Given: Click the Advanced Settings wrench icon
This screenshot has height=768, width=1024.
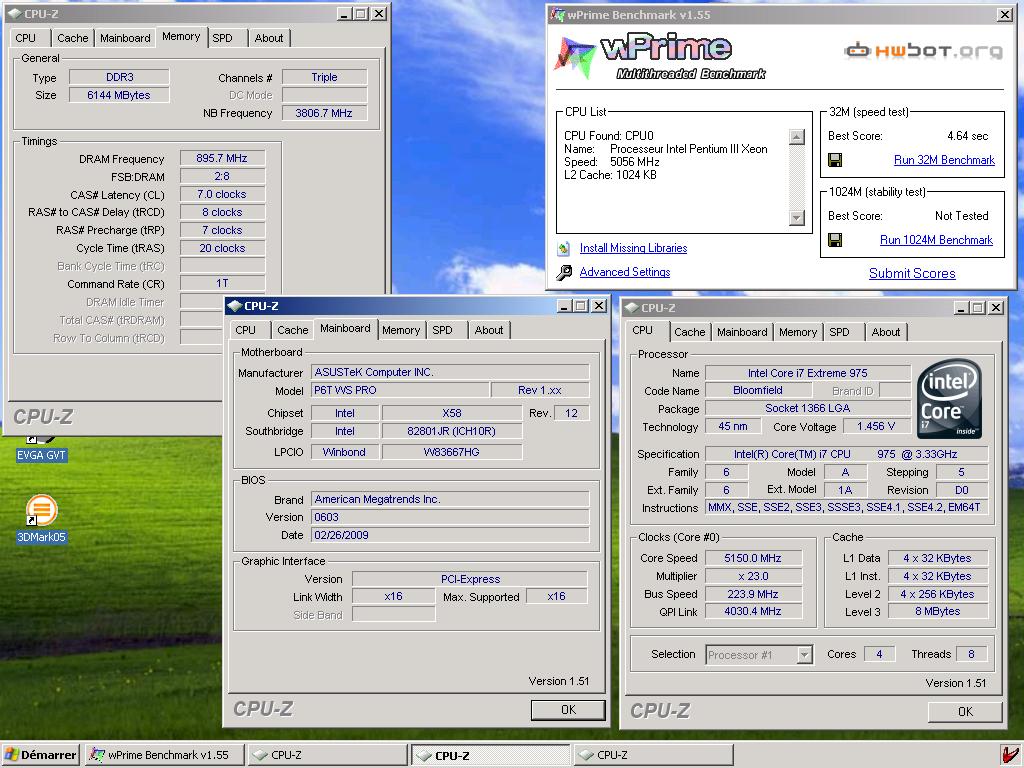Looking at the screenshot, I should [x=564, y=272].
